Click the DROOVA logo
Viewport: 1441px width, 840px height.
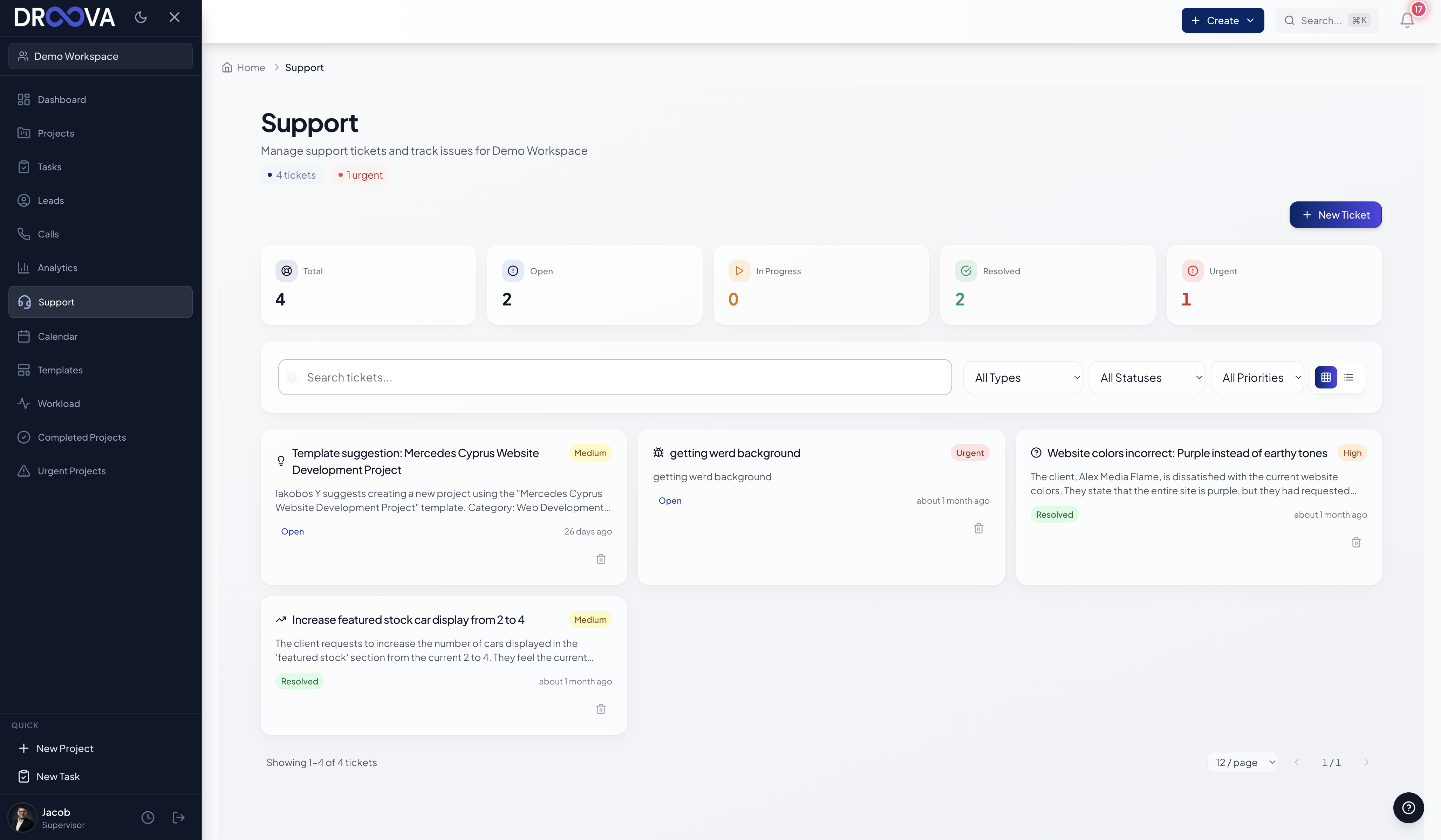64,18
